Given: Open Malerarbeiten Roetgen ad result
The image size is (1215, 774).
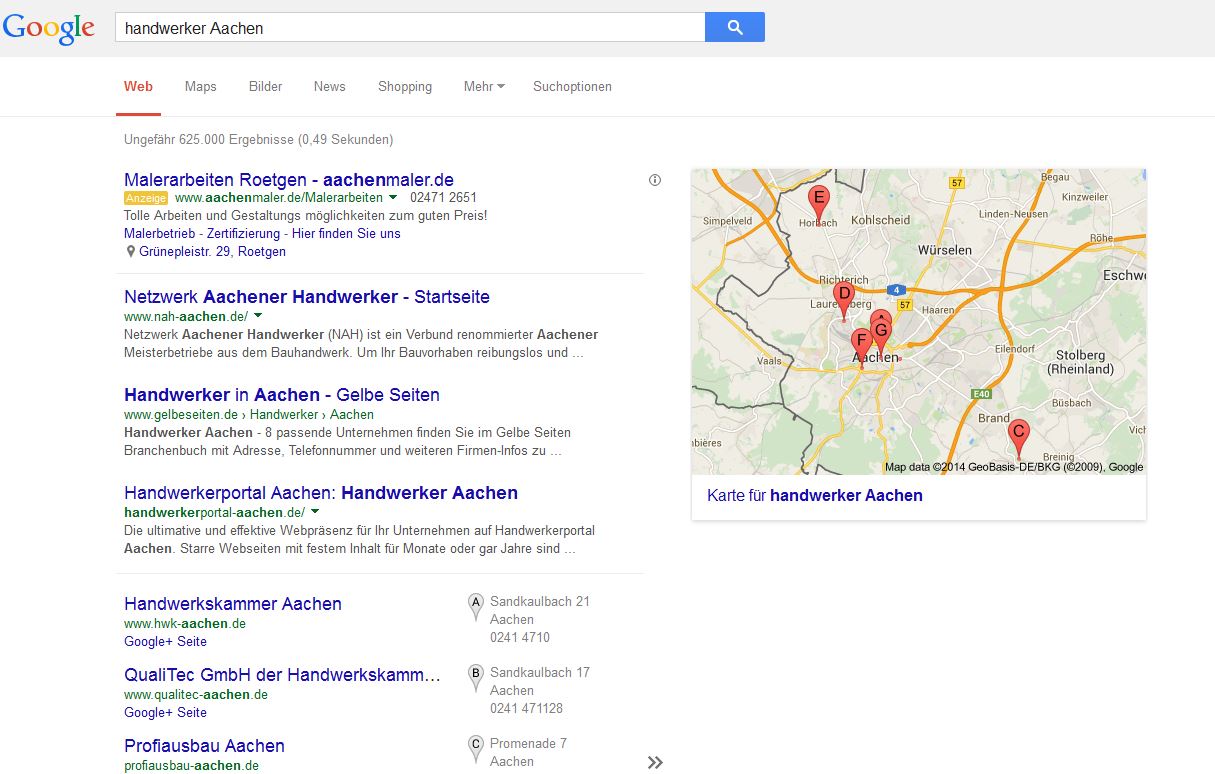Looking at the screenshot, I should (x=289, y=180).
